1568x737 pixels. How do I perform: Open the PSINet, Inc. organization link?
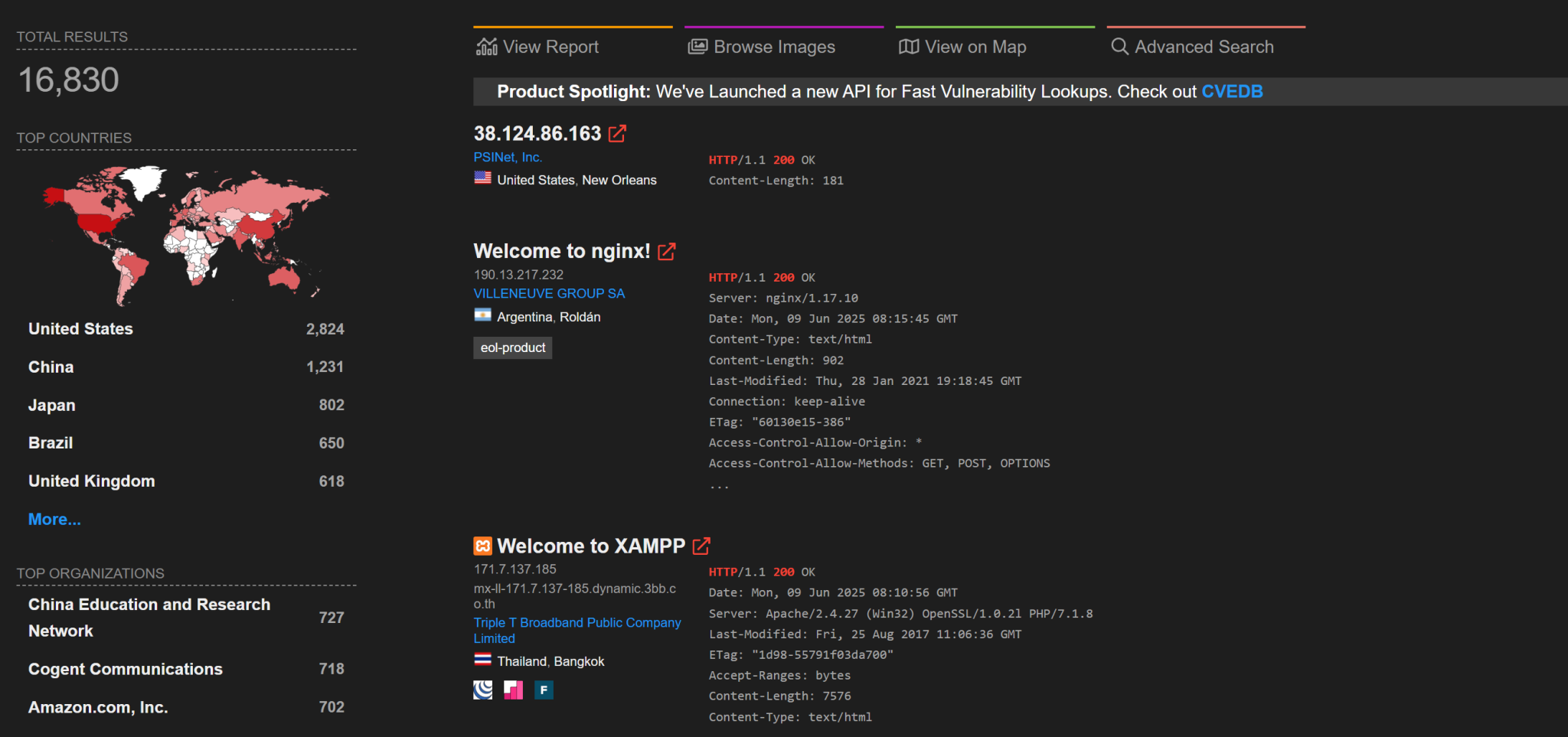coord(508,157)
